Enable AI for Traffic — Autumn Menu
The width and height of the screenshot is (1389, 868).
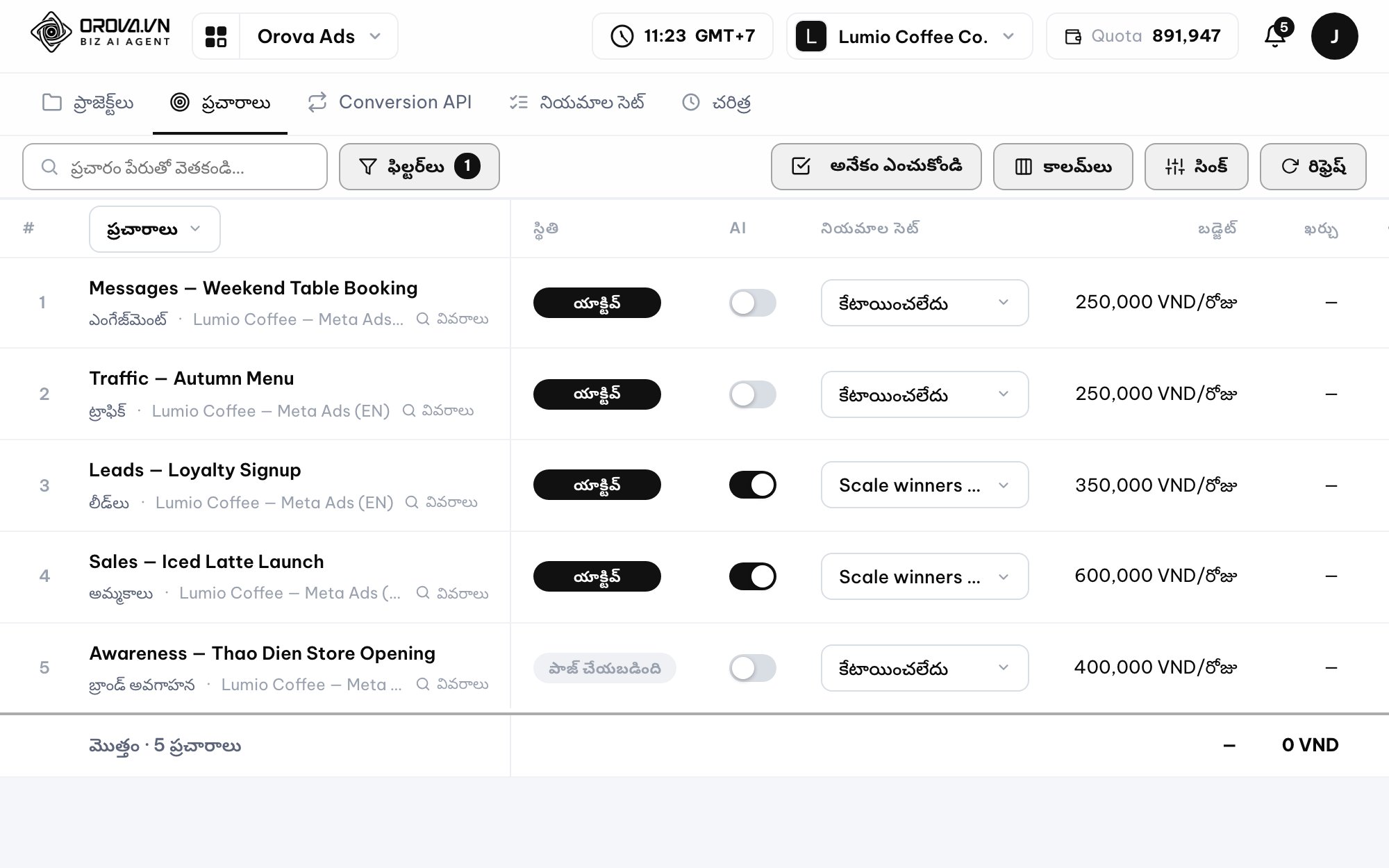752,394
